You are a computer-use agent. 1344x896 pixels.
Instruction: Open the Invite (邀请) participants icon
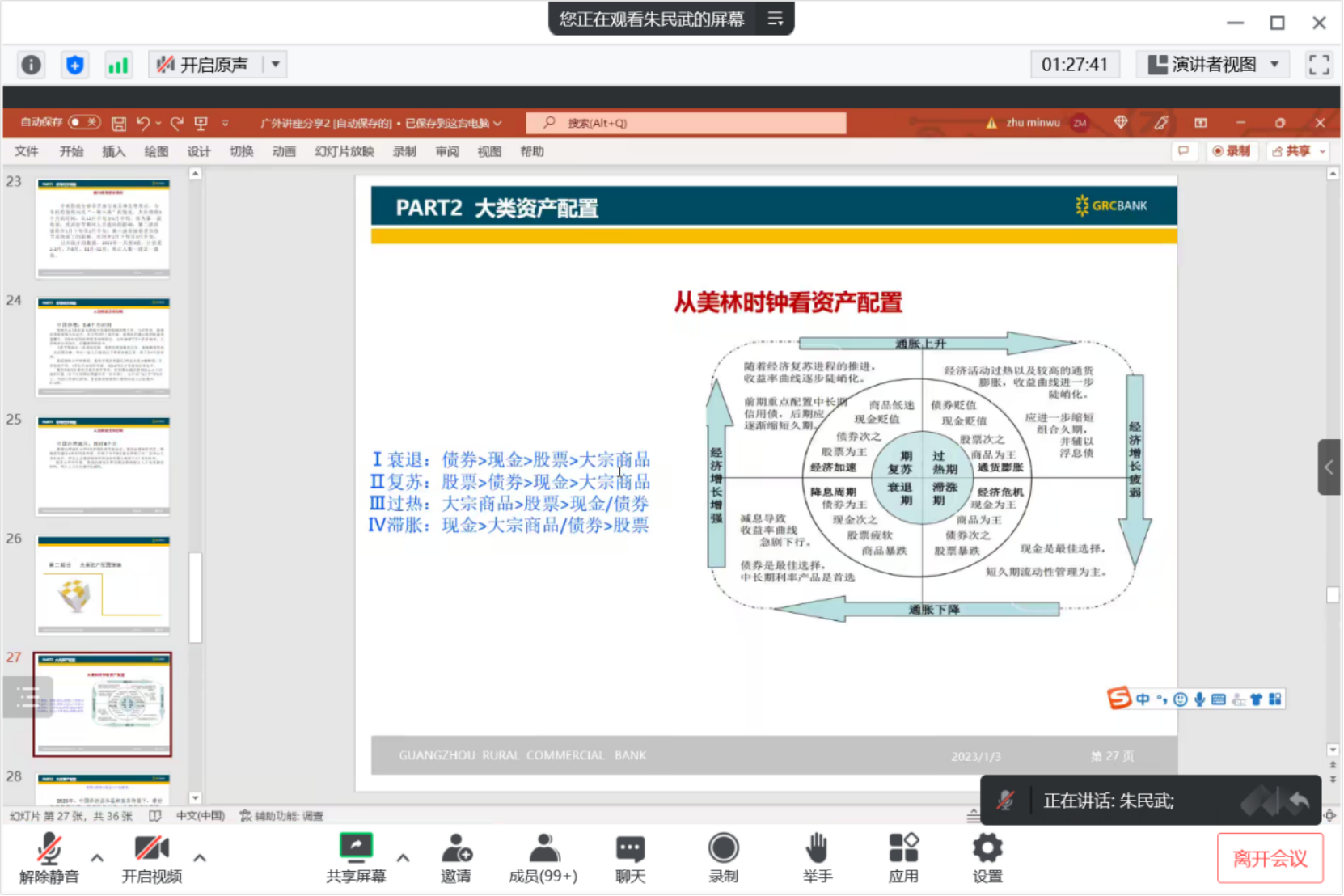pos(456,857)
